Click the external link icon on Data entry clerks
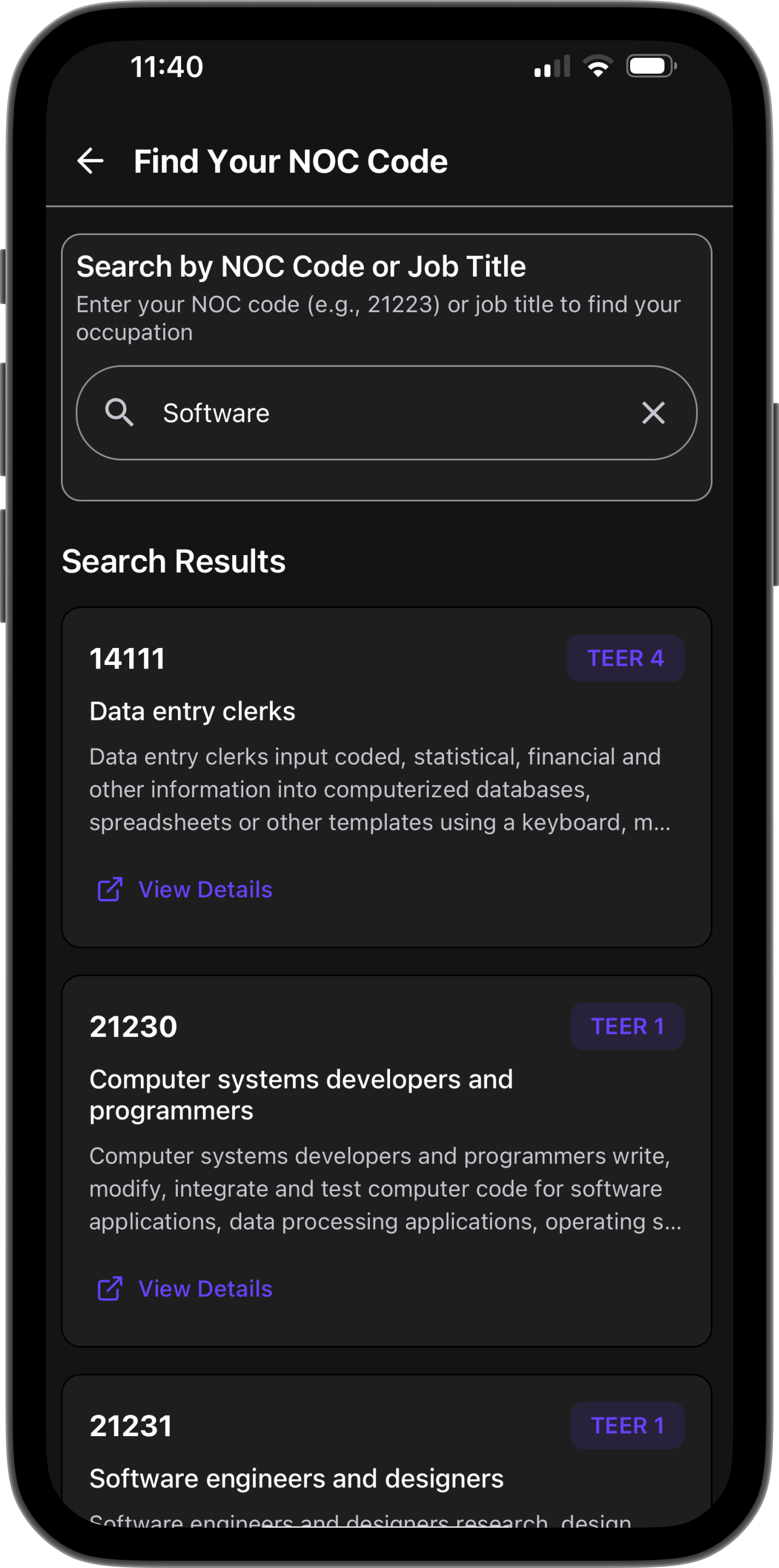779x1568 pixels. click(x=110, y=889)
